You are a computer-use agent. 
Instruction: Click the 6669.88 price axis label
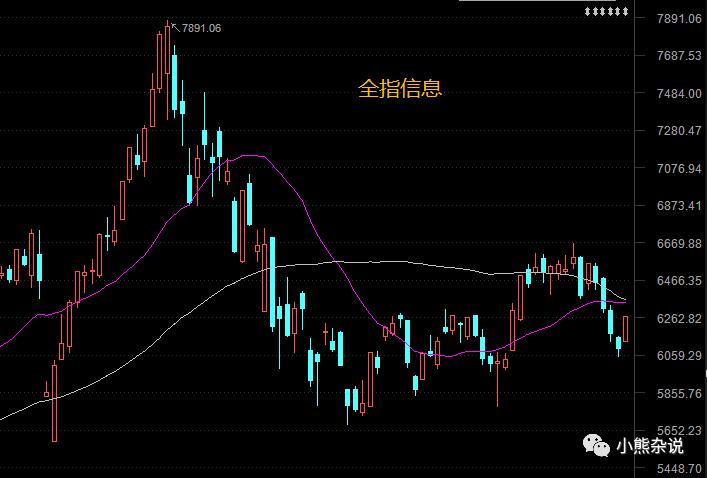(x=679, y=244)
